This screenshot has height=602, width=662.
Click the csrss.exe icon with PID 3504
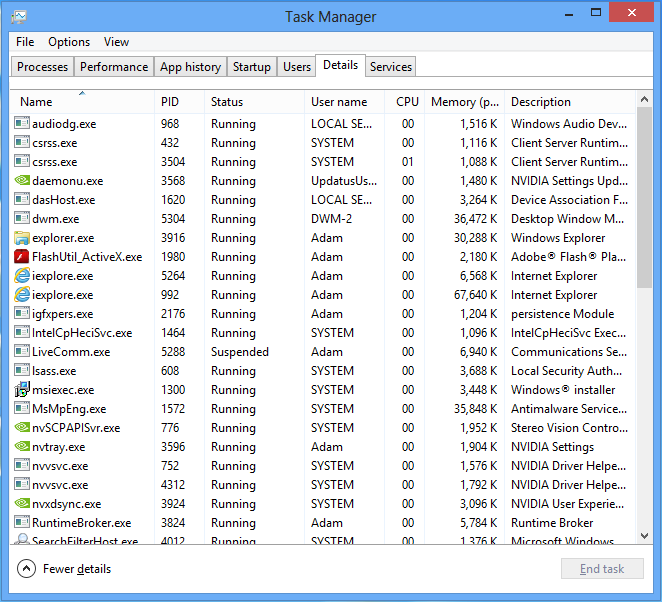(22, 161)
